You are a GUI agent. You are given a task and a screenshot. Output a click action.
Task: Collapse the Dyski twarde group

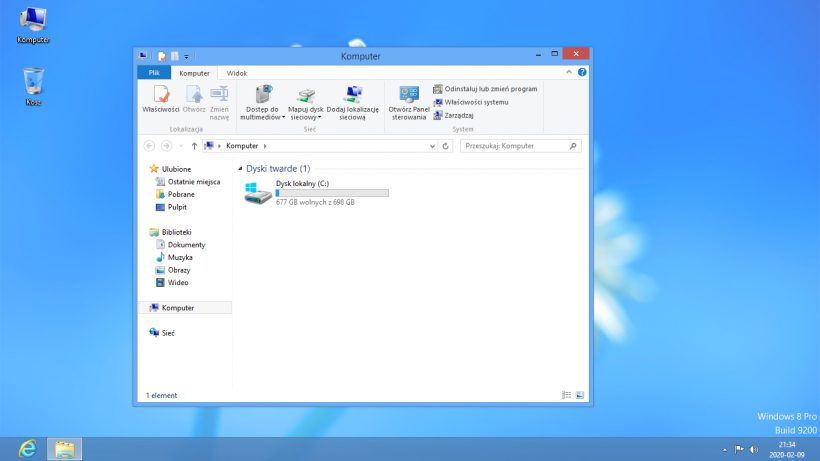click(240, 169)
